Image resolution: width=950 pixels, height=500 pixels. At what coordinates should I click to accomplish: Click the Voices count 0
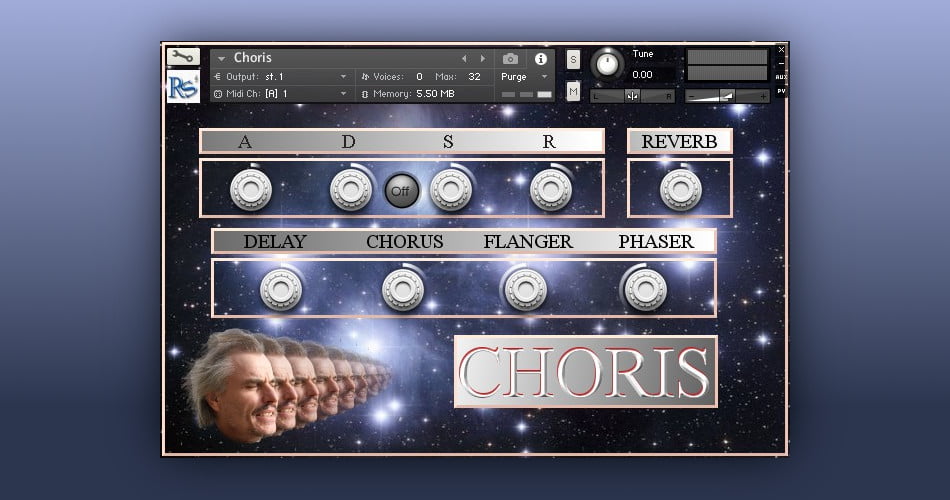click(419, 77)
